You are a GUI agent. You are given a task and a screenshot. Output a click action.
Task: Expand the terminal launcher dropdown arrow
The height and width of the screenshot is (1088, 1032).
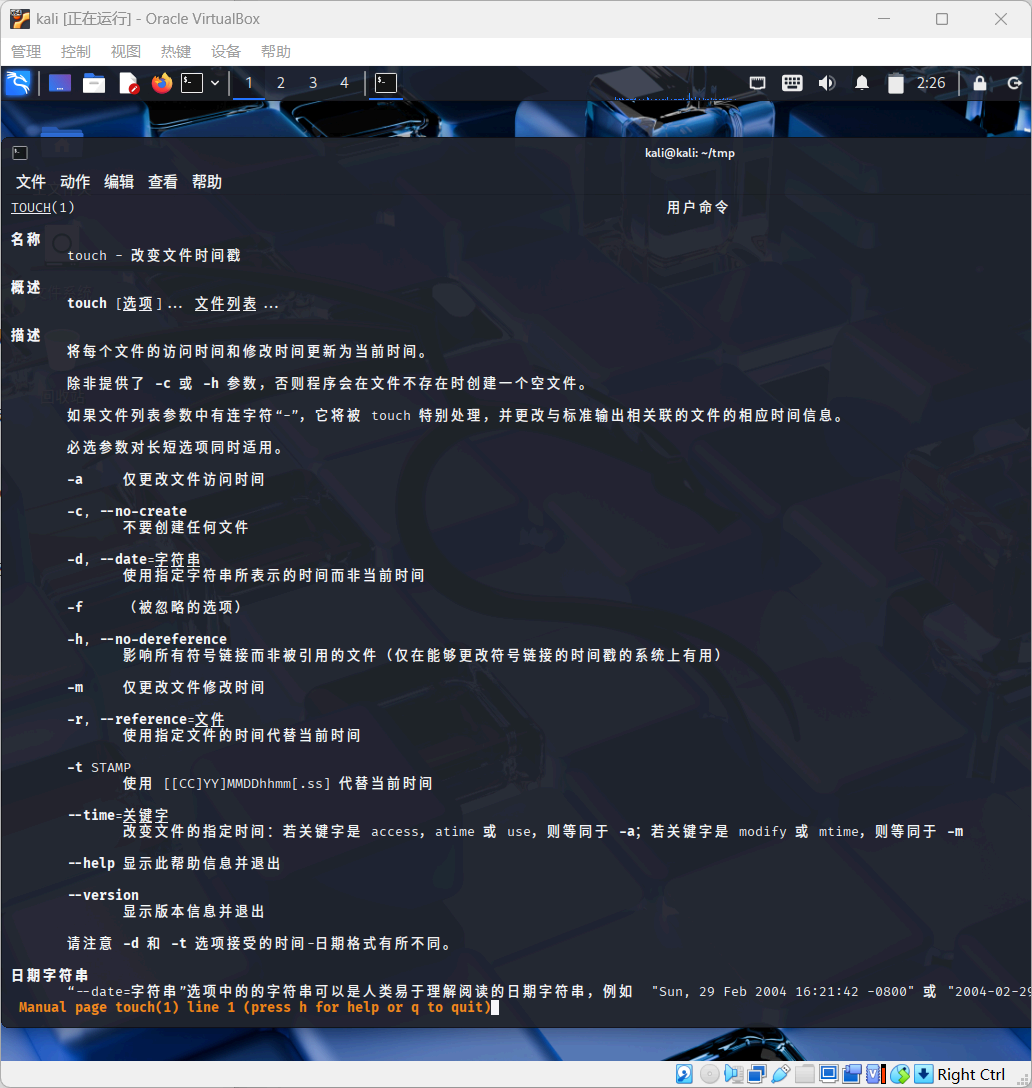pyautogui.click(x=214, y=83)
